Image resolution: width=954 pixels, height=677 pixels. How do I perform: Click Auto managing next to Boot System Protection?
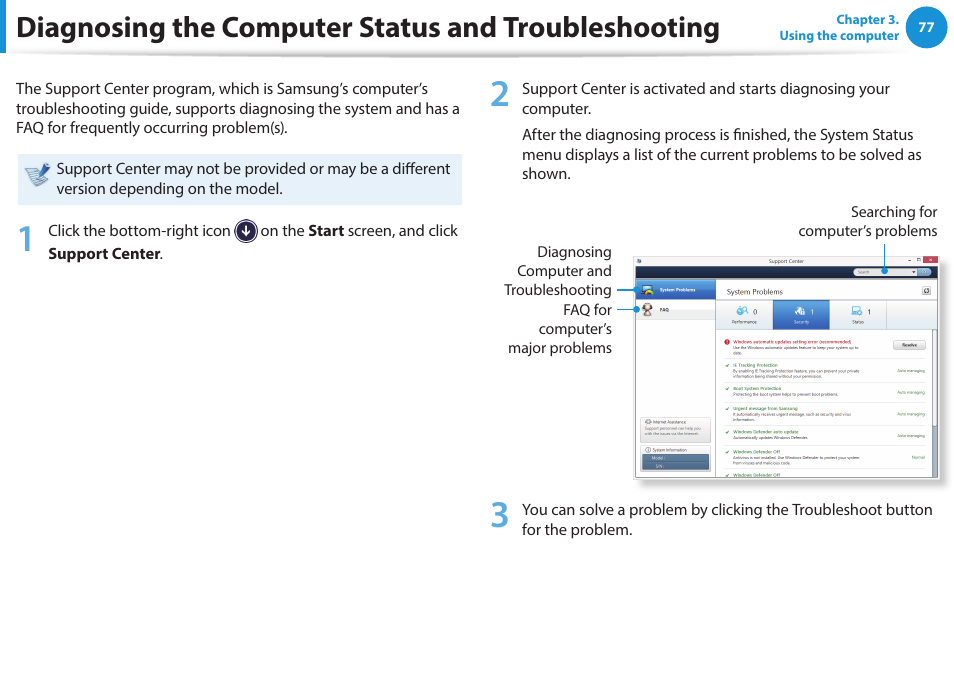pyautogui.click(x=911, y=392)
